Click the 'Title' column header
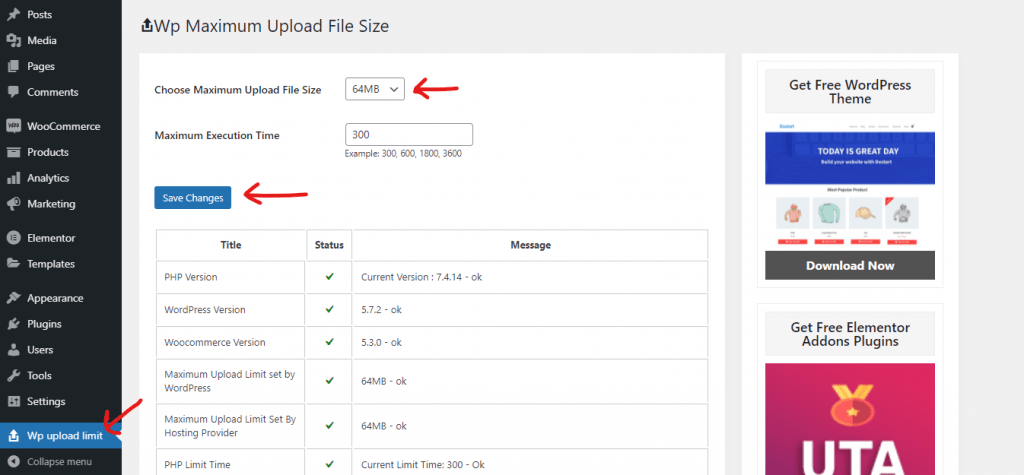 coord(231,245)
